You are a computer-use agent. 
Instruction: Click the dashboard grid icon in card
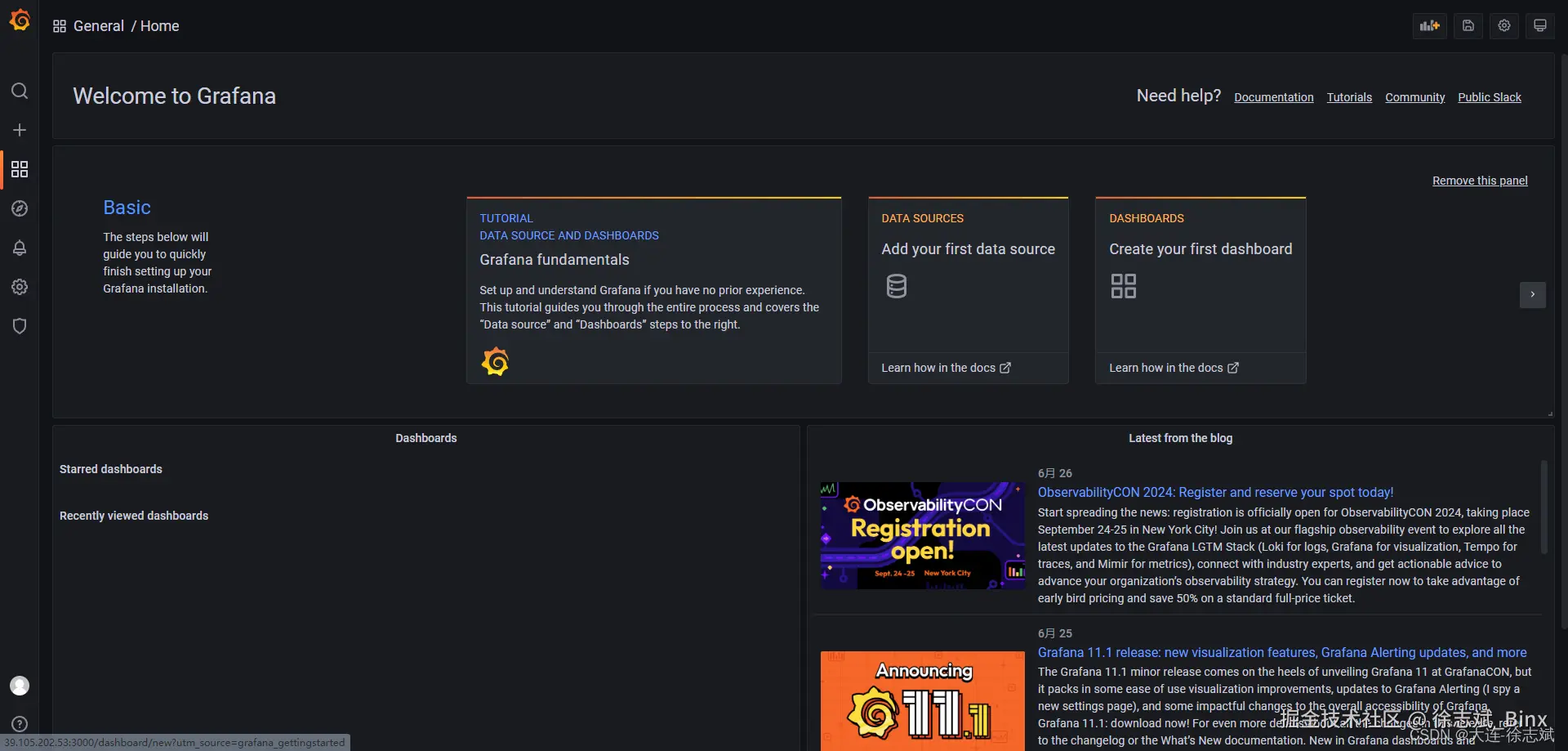click(x=1124, y=286)
